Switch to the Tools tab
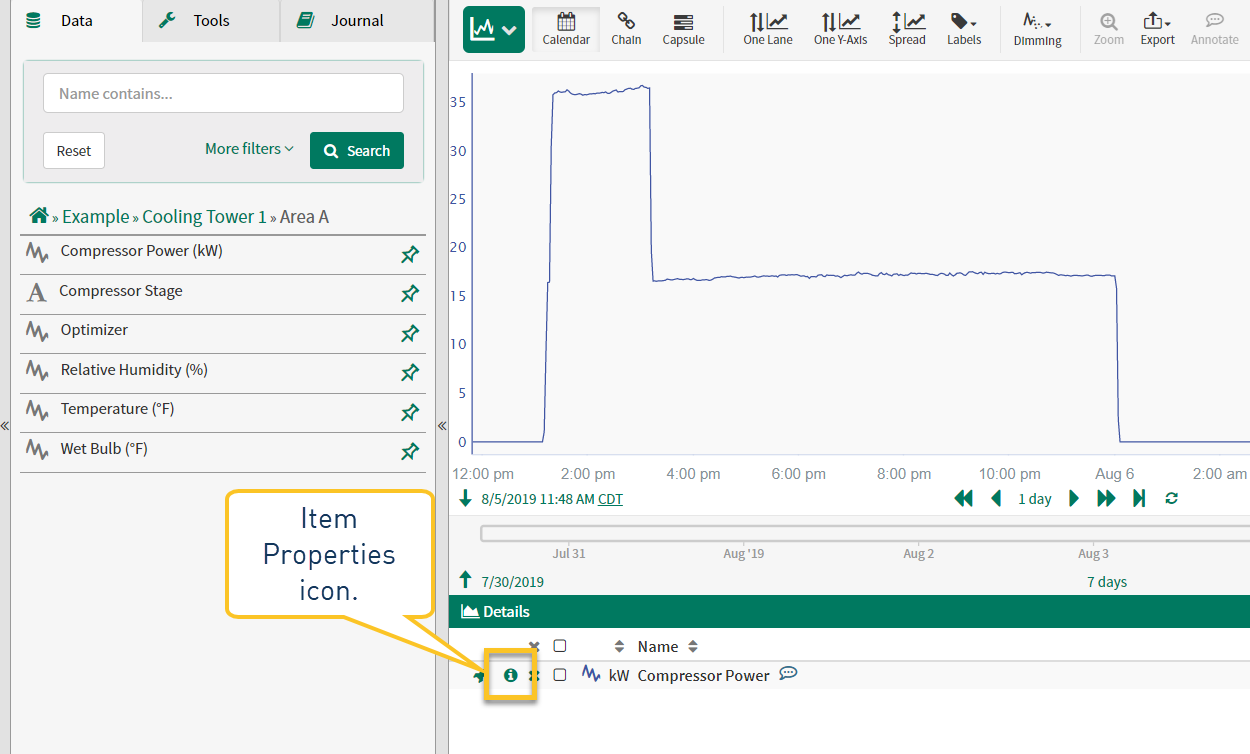This screenshot has height=754, width=1250. click(211, 20)
